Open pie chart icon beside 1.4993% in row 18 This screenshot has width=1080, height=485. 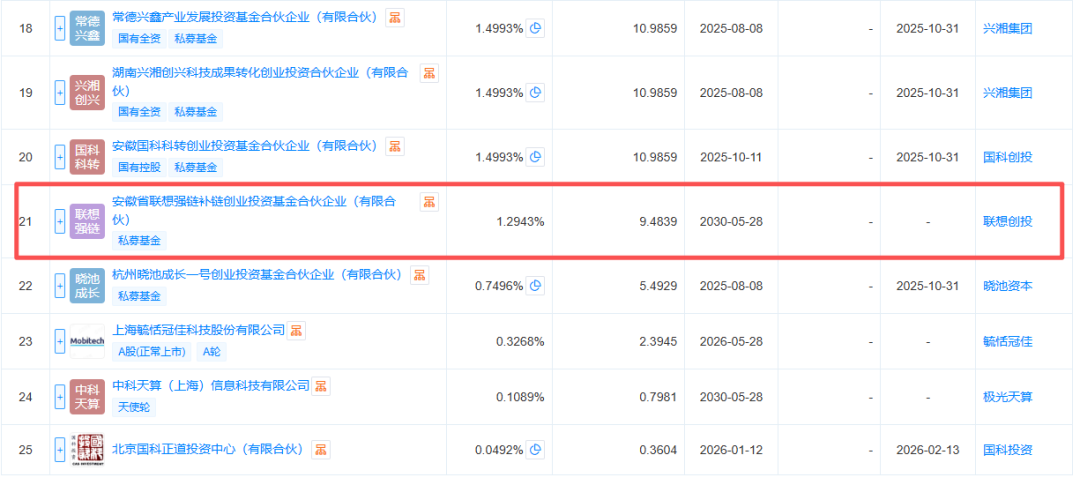click(535, 29)
